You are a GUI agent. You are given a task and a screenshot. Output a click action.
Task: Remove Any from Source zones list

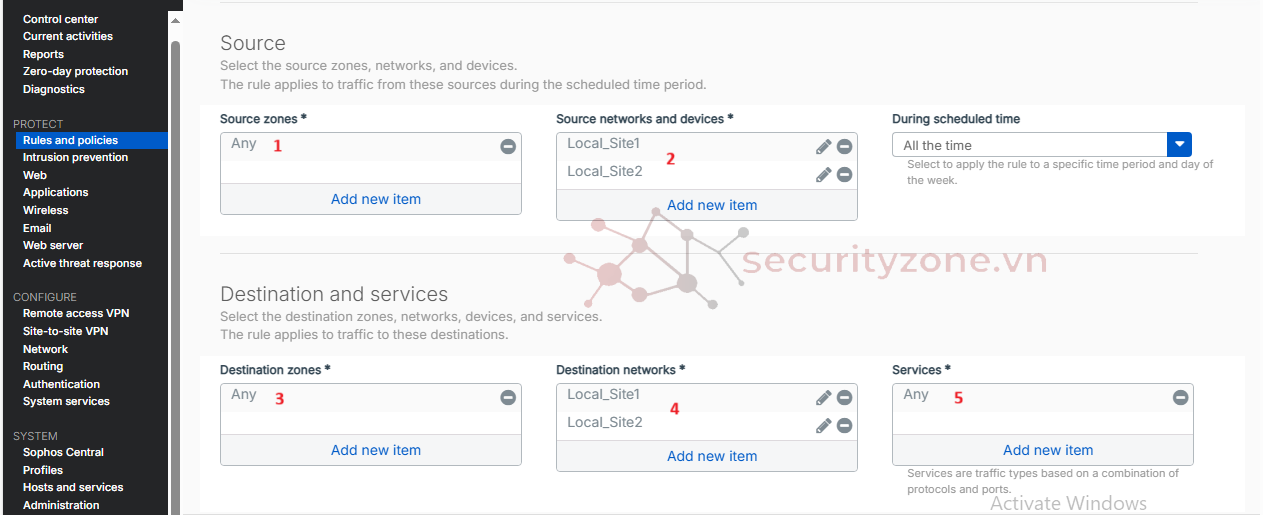pyautogui.click(x=508, y=147)
